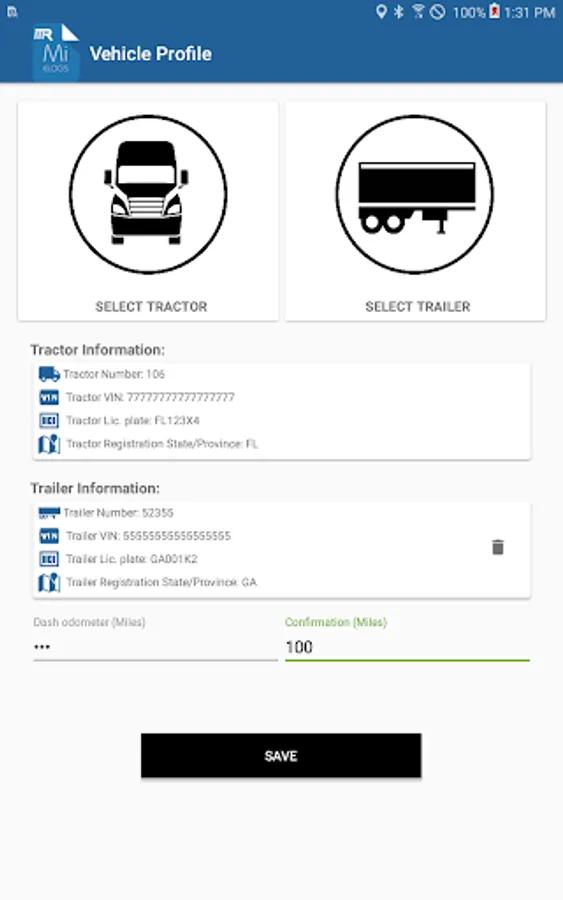Tap the location icon in status bar
The image size is (563, 900).
click(381, 11)
